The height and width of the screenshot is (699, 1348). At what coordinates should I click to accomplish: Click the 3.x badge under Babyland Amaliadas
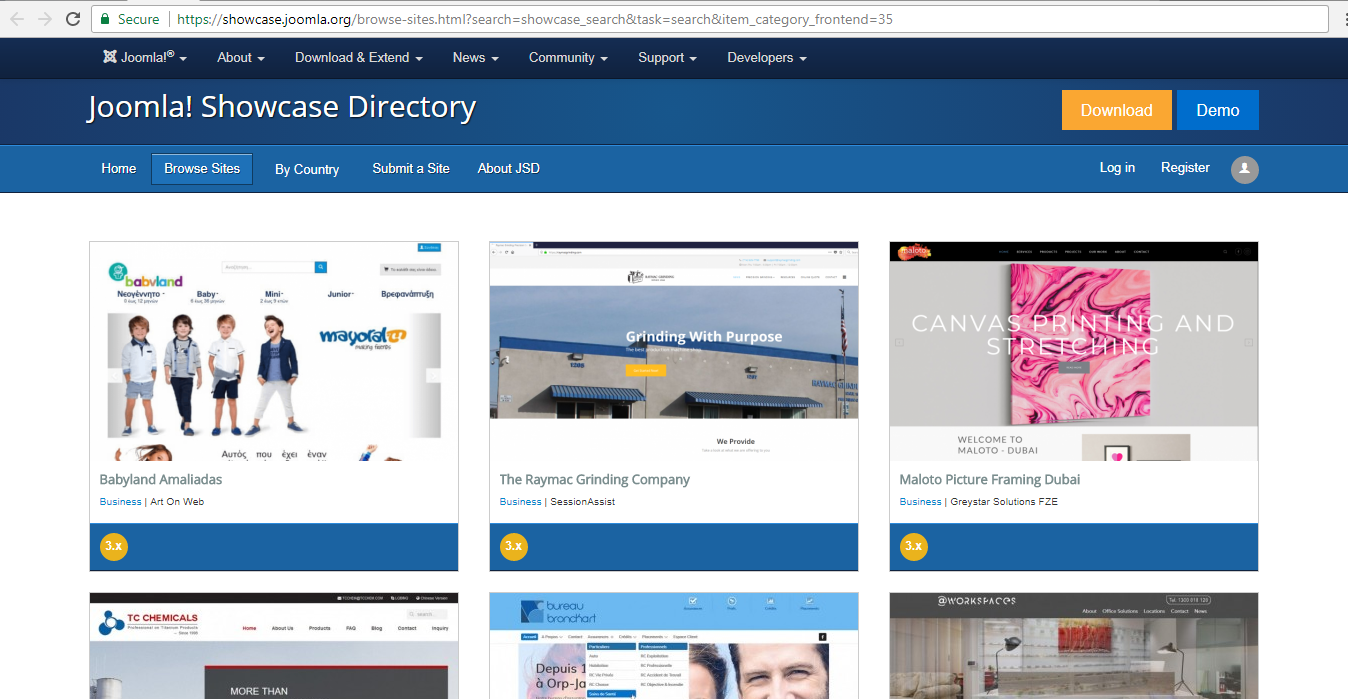tap(114, 546)
